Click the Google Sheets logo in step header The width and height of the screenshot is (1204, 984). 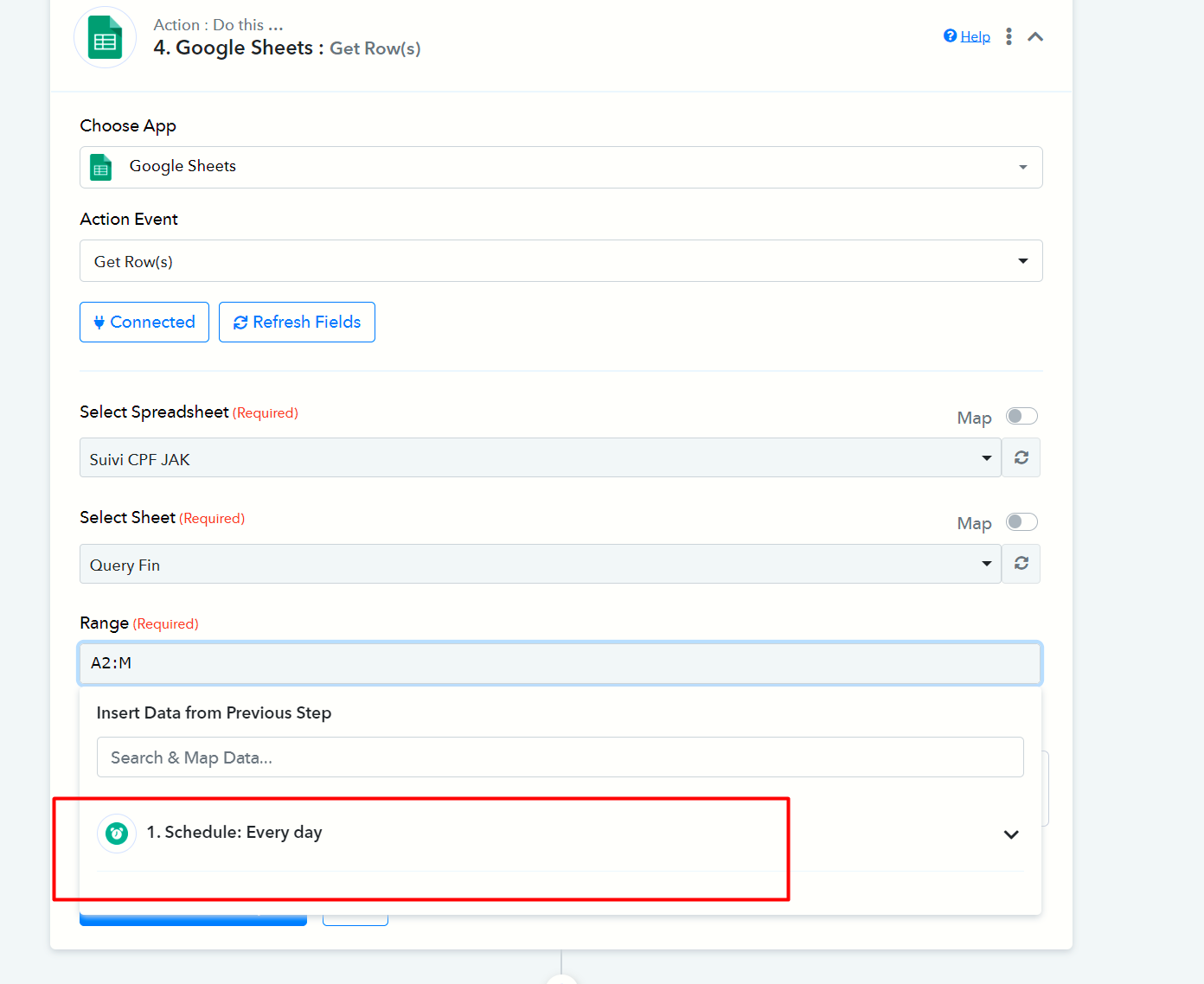(105, 37)
